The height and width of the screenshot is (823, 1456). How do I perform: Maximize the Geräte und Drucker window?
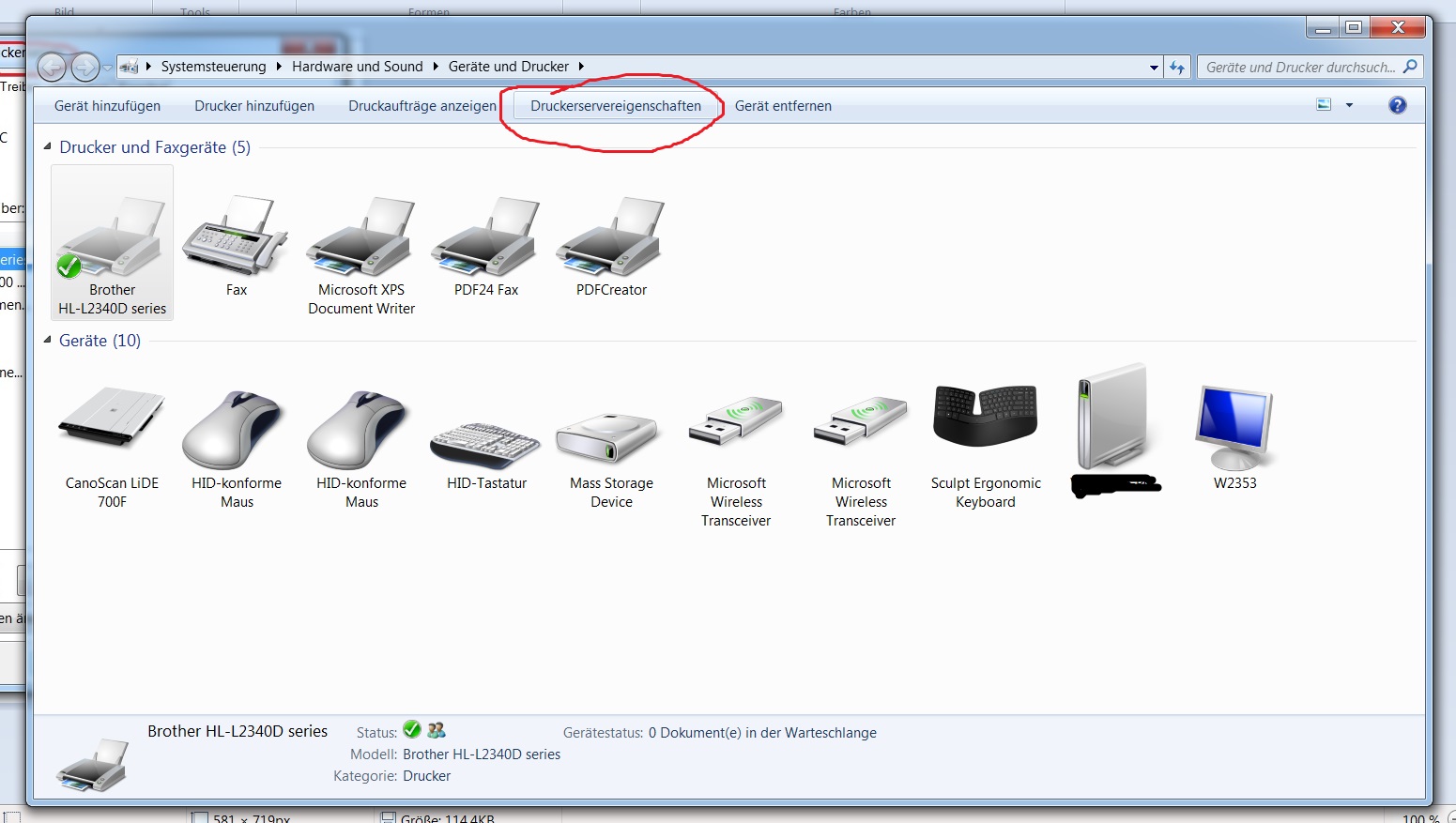[x=1354, y=28]
